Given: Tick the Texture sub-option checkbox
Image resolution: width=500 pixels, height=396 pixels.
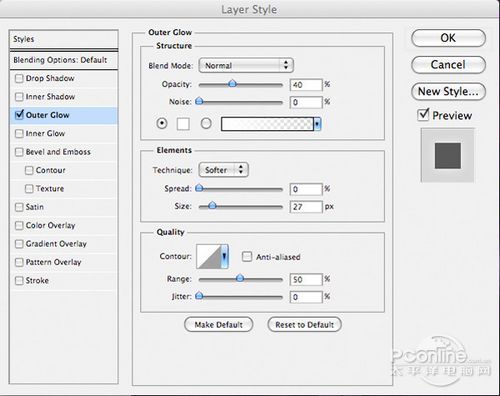Looking at the screenshot, I should click(x=29, y=189).
